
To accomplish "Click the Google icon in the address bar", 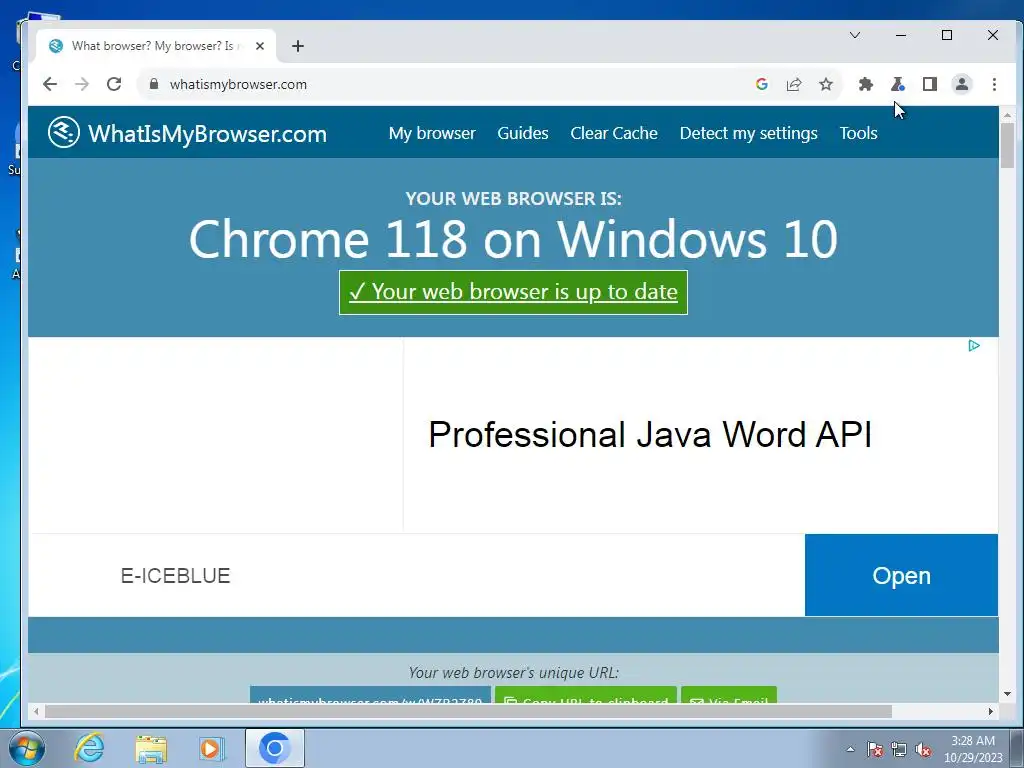I will (761, 84).
